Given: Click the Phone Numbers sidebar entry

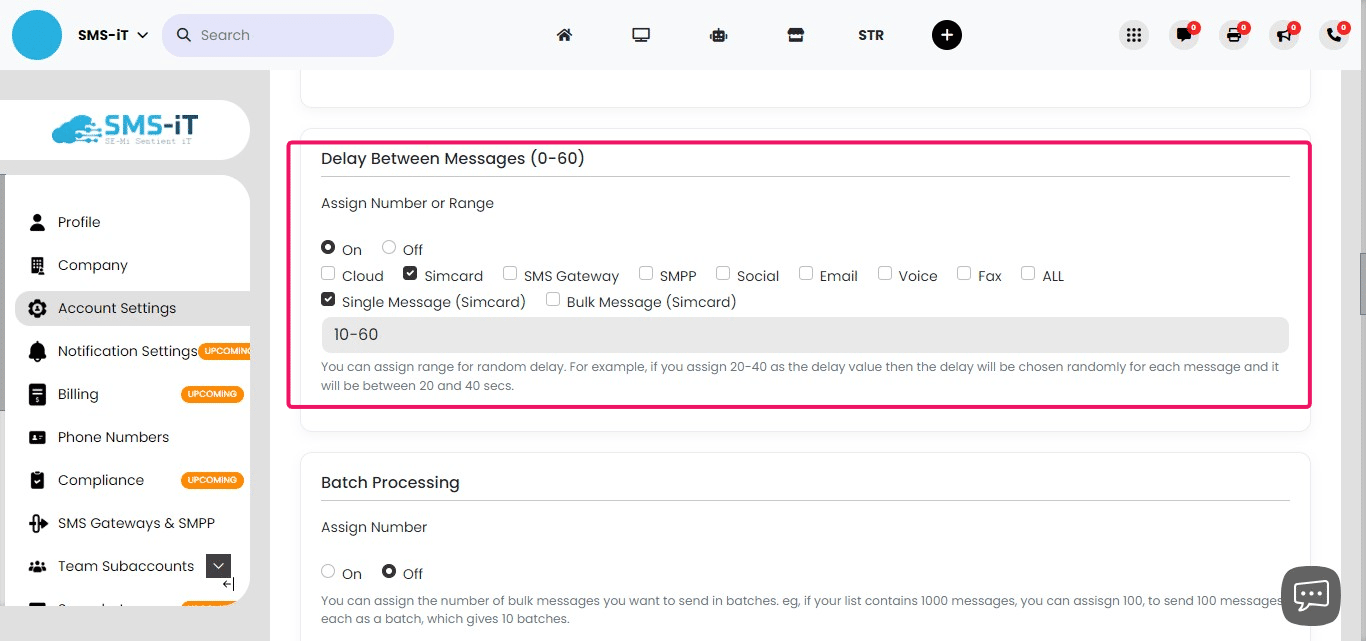Looking at the screenshot, I should [x=113, y=436].
